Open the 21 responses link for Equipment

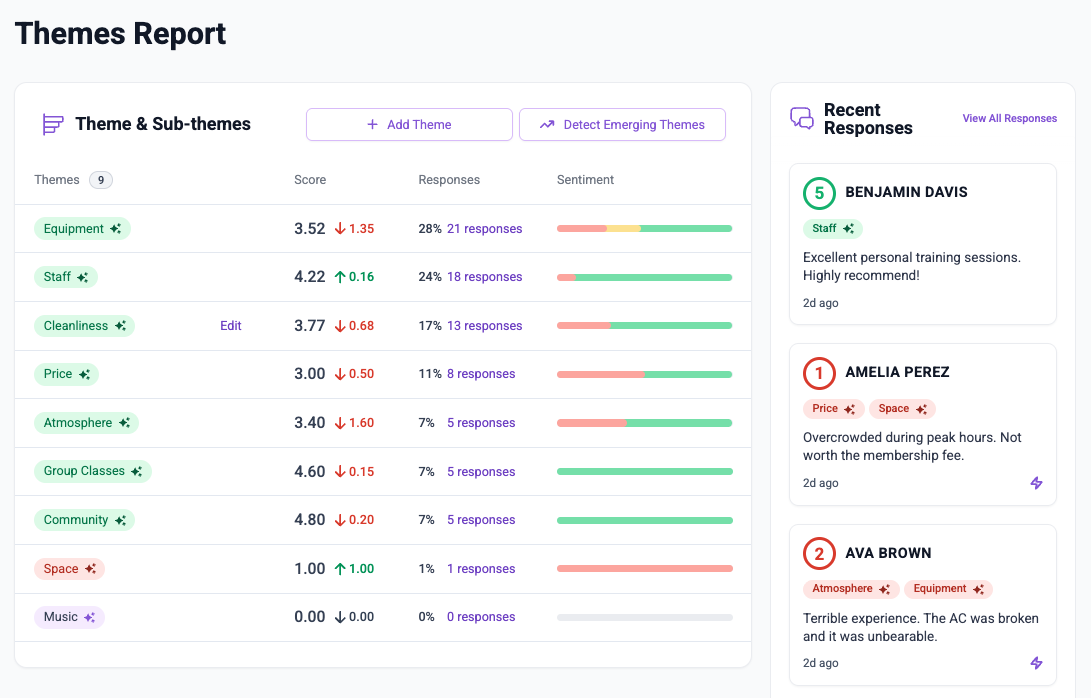(484, 229)
